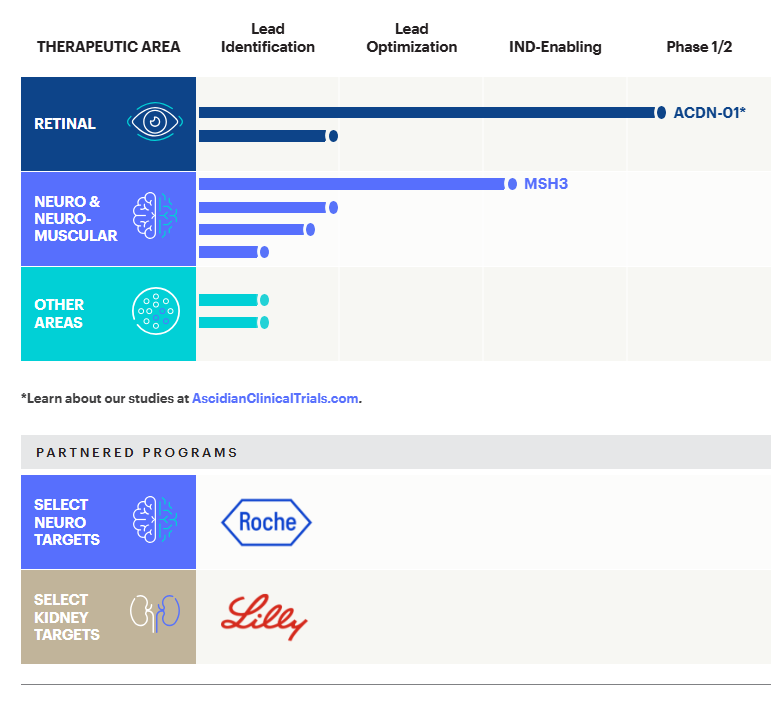This screenshot has width=783, height=702.
Task: Click the kidney icon in Select Kidney Targets
Action: pyautogui.click(x=155, y=613)
